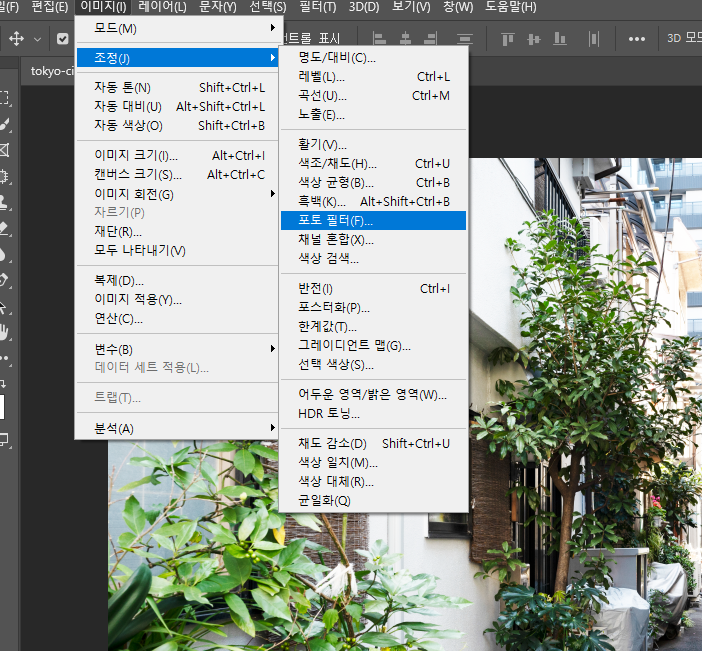The height and width of the screenshot is (651, 702).
Task: Open the 편집(E) menu
Action: (x=50, y=7)
